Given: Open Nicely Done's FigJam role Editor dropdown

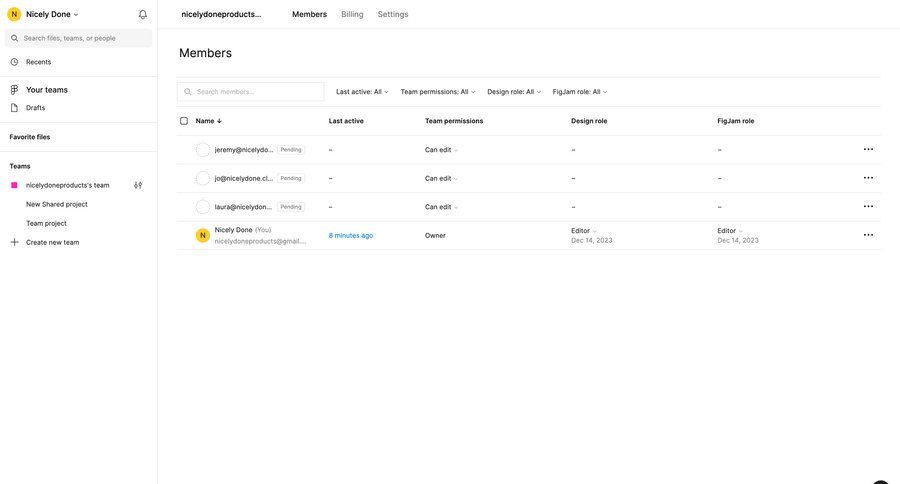Looking at the screenshot, I should tap(730, 231).
